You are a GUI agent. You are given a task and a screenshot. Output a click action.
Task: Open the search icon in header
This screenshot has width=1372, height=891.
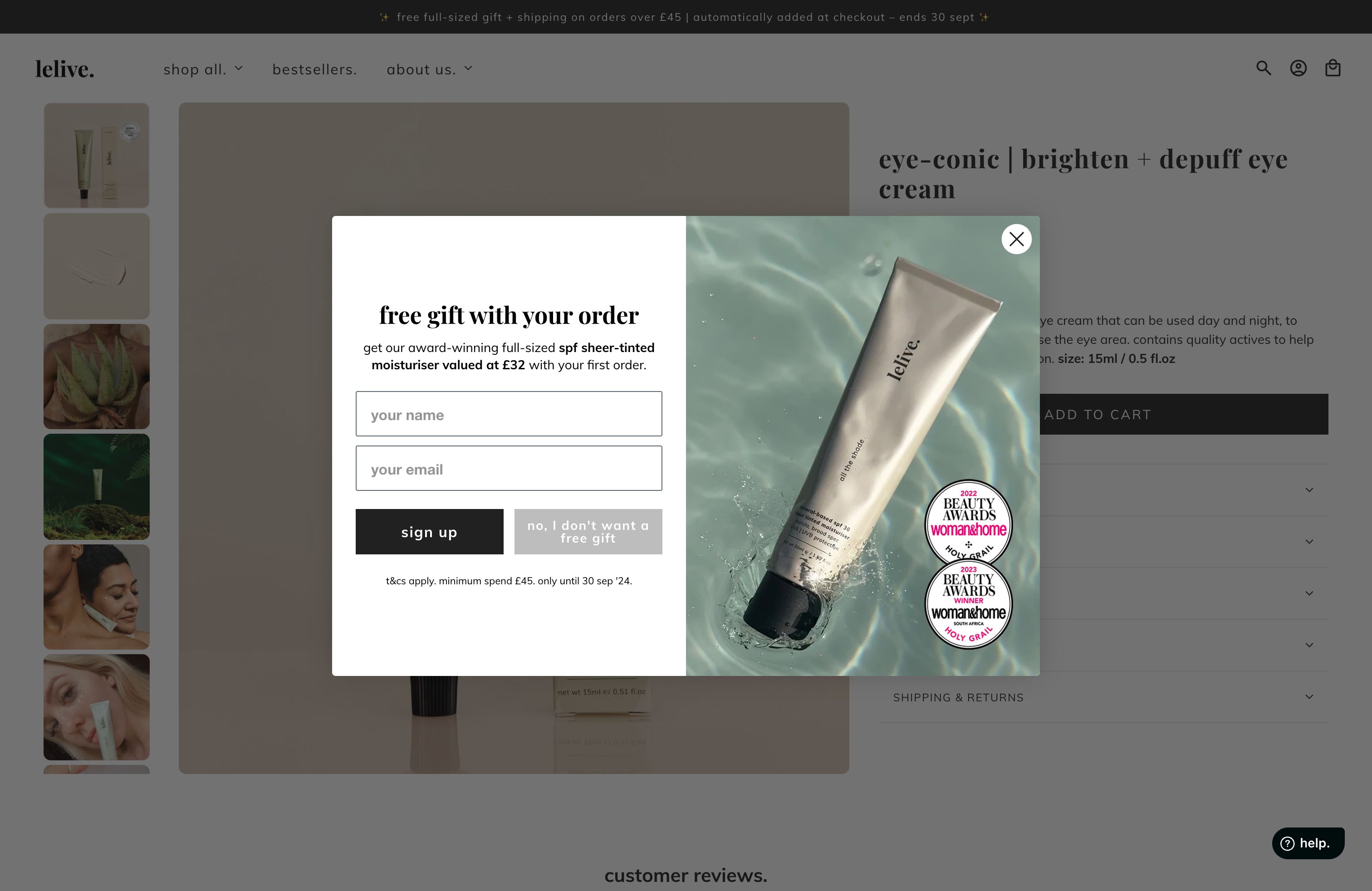pyautogui.click(x=1264, y=68)
